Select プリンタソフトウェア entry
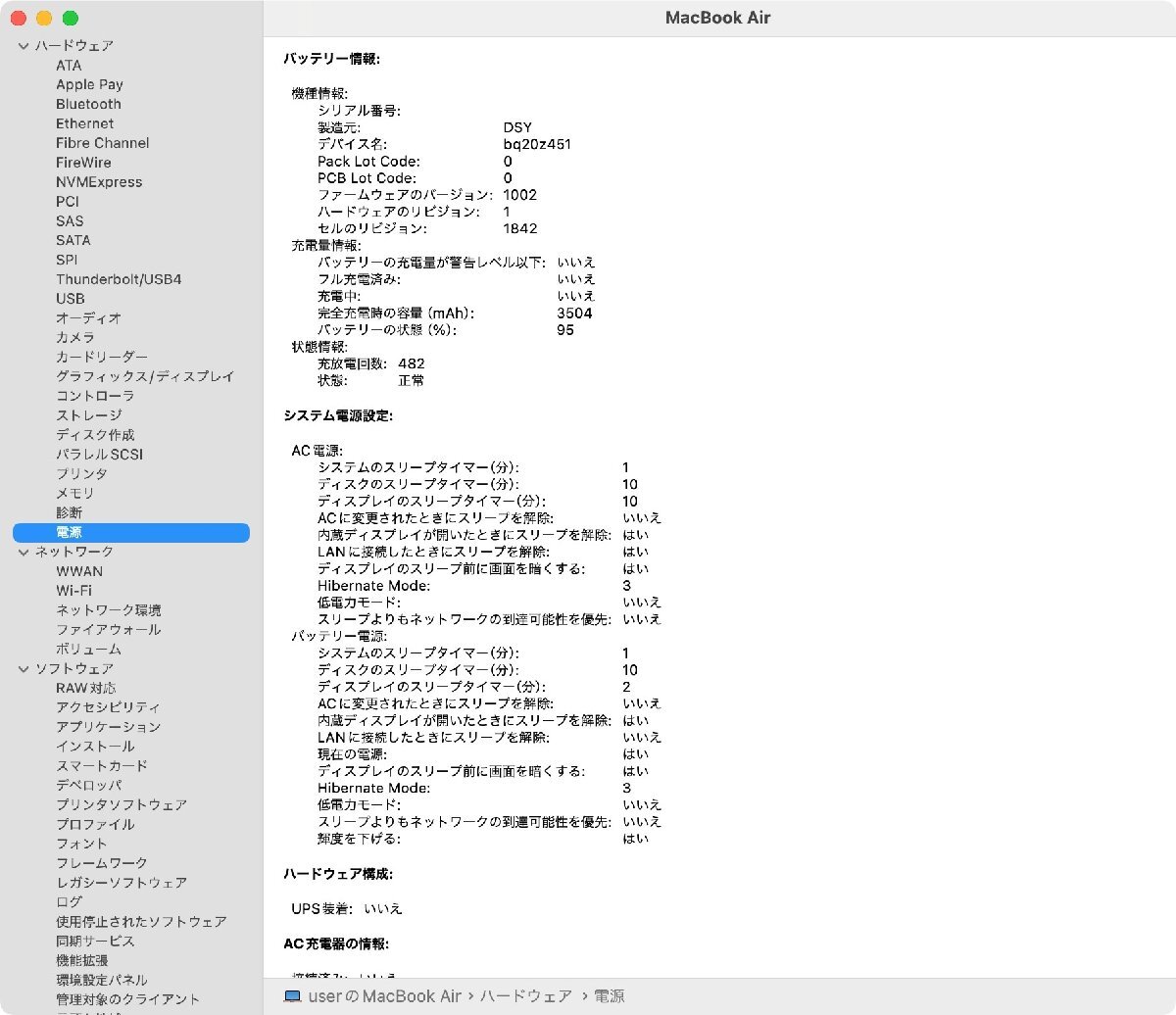The width and height of the screenshot is (1176, 1015). click(122, 805)
